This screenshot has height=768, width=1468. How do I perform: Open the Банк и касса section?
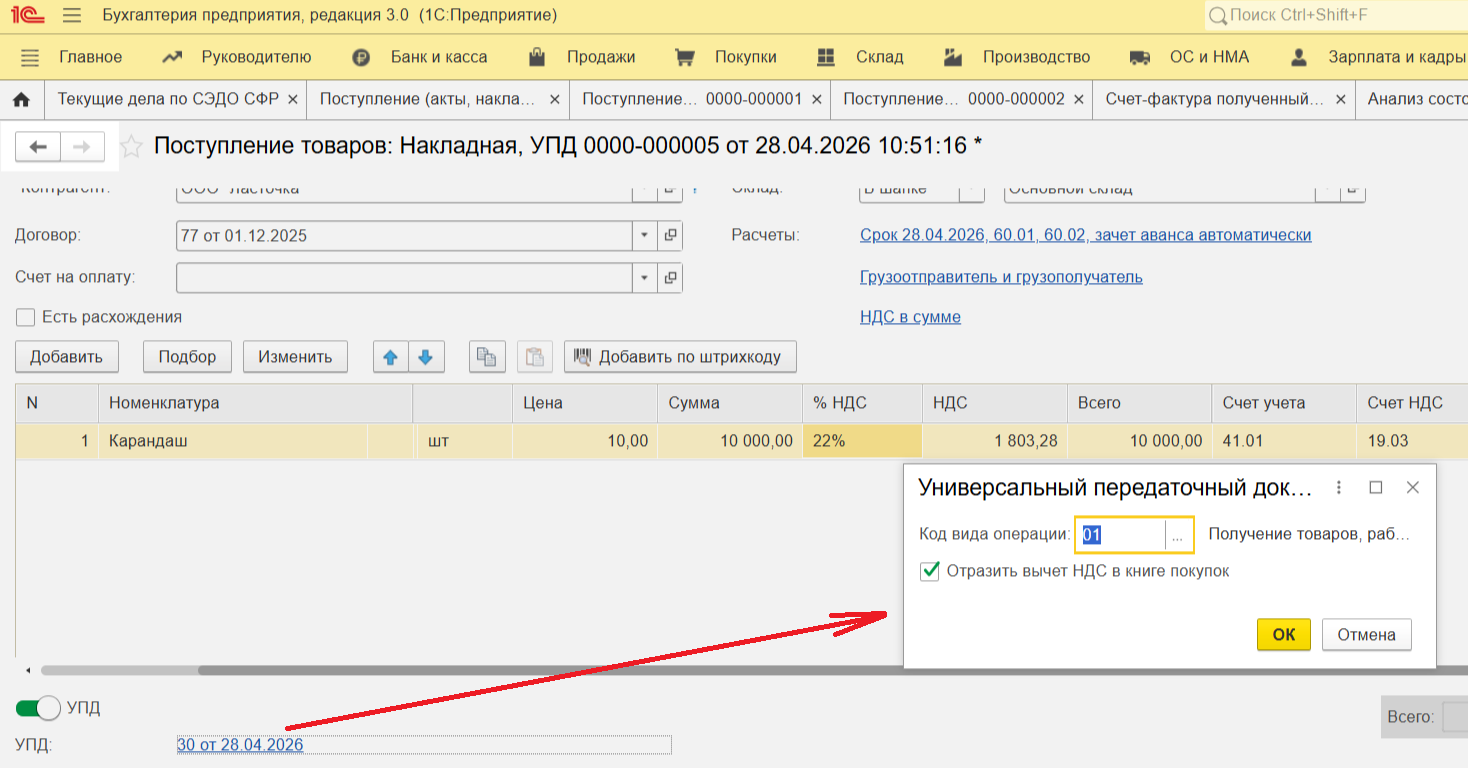[439, 57]
